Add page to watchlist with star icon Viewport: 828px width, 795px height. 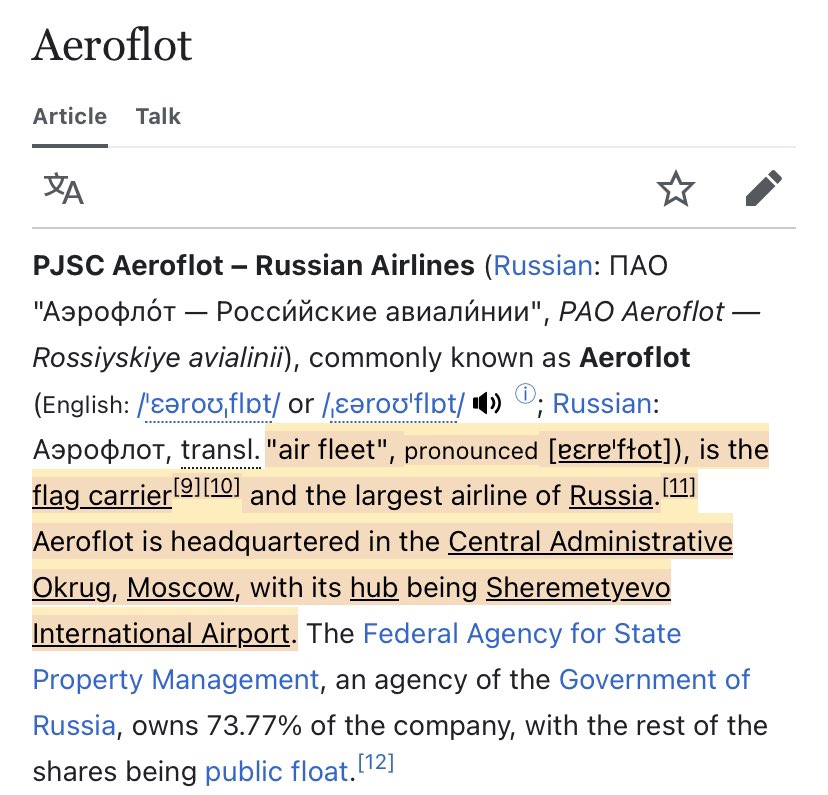[x=675, y=188]
